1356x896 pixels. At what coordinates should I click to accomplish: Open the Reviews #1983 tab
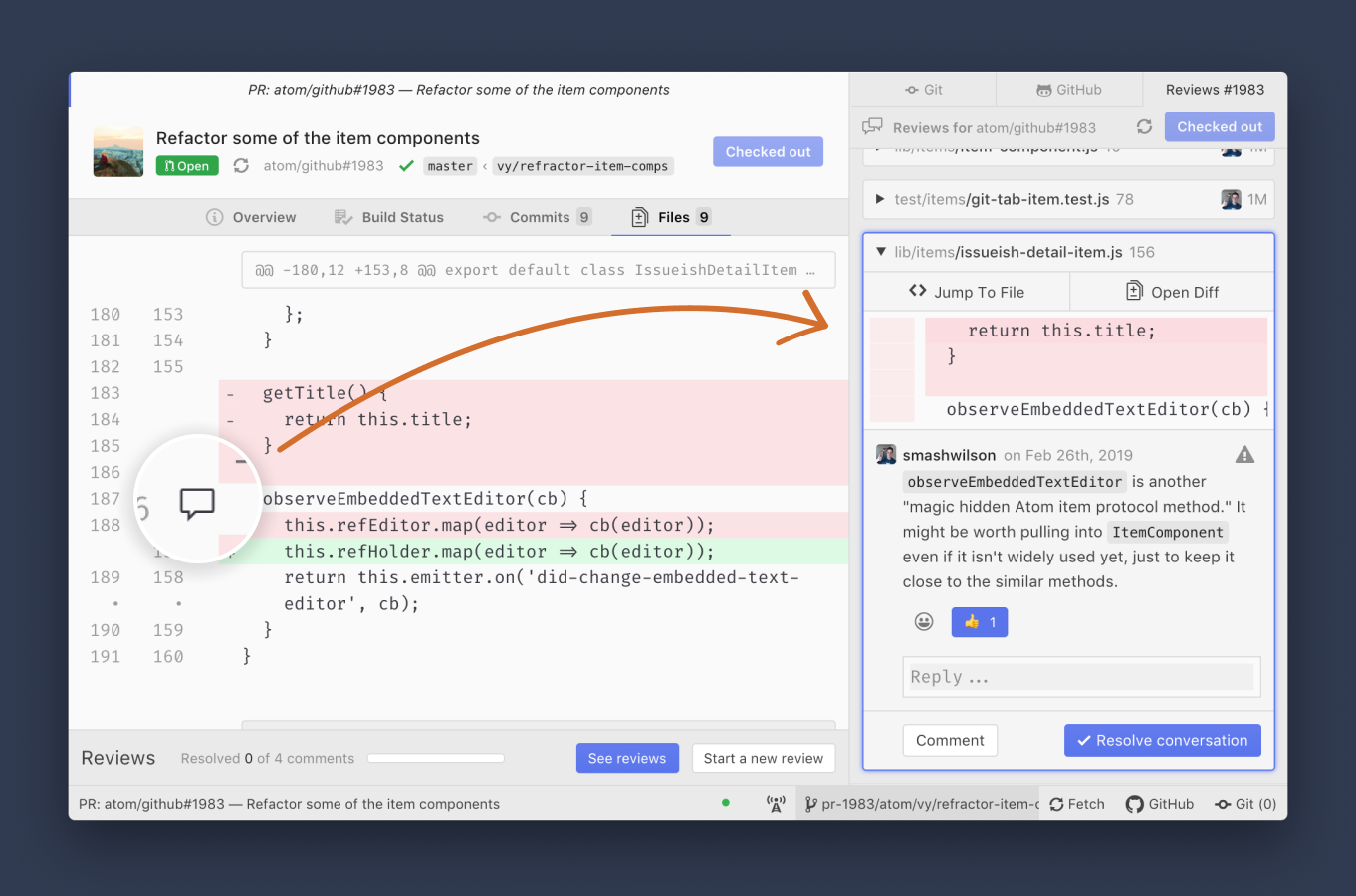point(1215,89)
